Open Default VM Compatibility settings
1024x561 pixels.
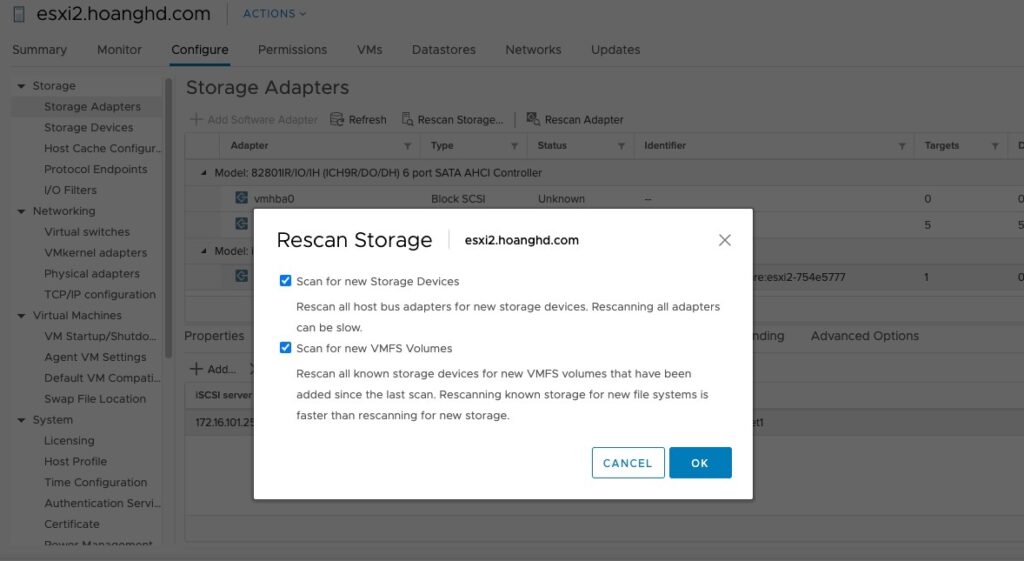(x=102, y=378)
